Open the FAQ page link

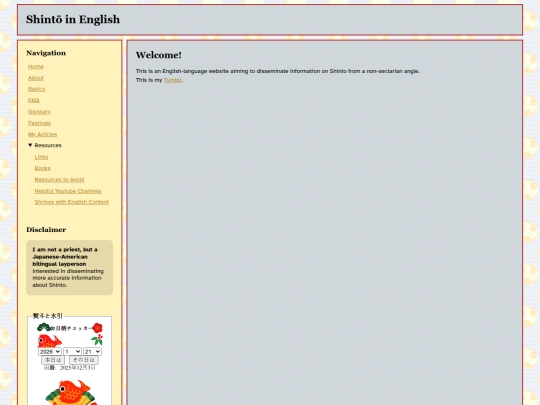point(33,100)
